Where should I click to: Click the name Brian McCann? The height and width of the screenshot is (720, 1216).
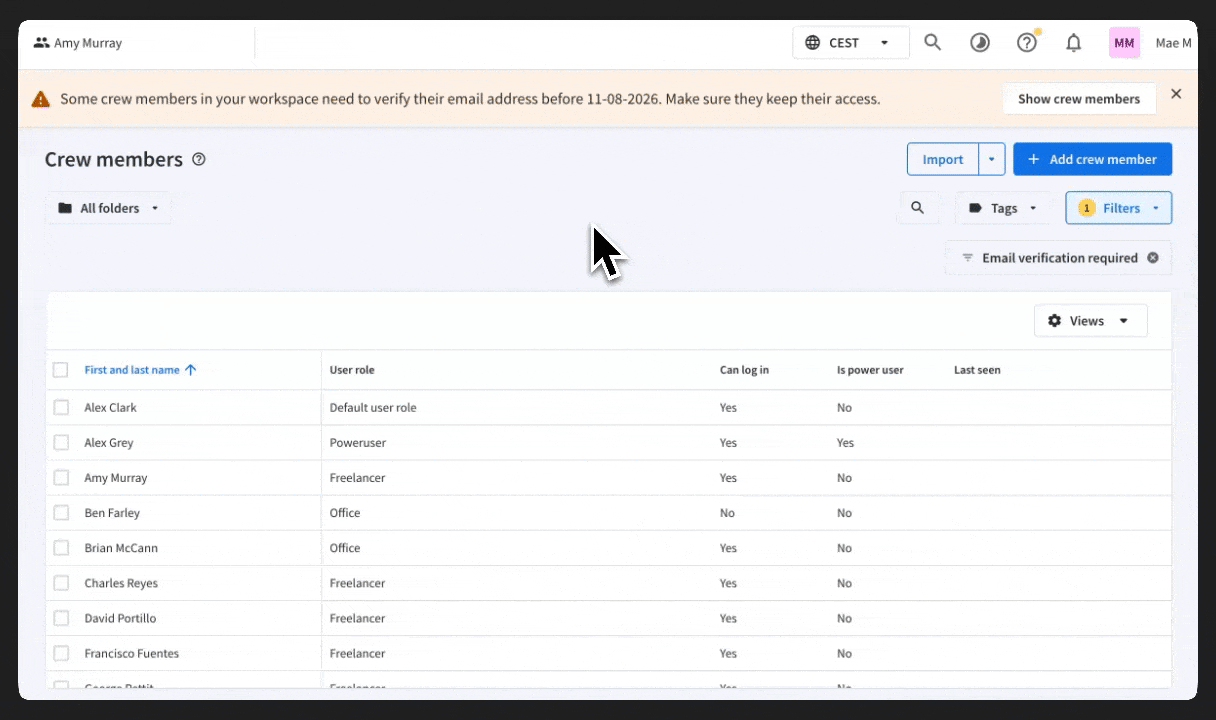(x=121, y=548)
